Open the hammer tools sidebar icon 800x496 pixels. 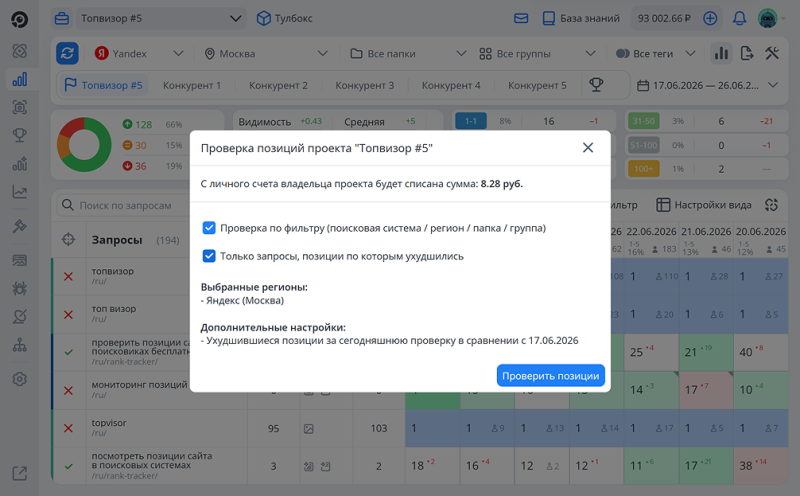pos(19,226)
